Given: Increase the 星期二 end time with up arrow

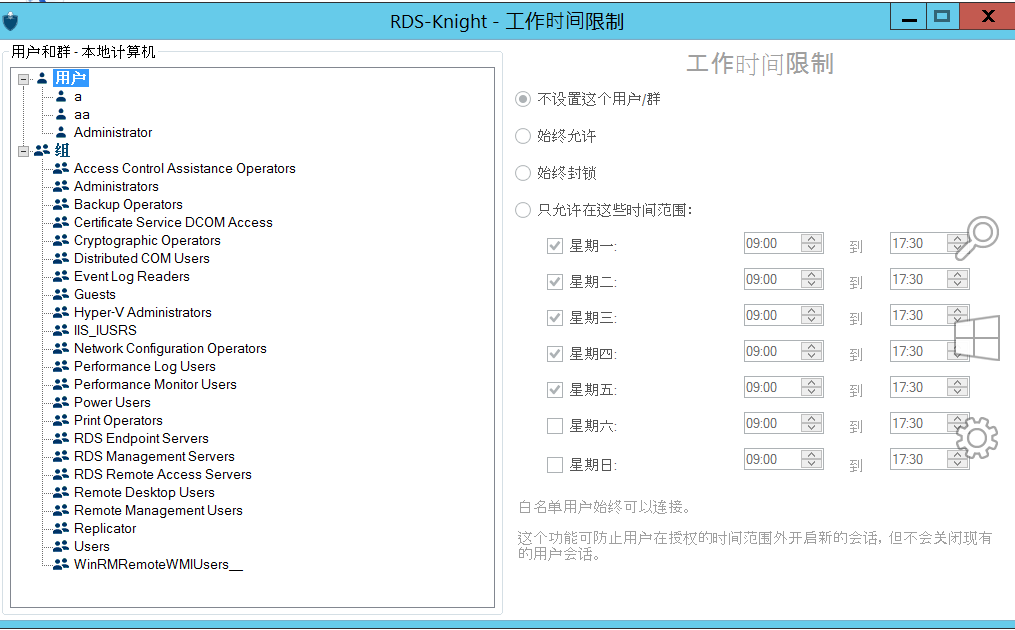Looking at the screenshot, I should [957, 275].
